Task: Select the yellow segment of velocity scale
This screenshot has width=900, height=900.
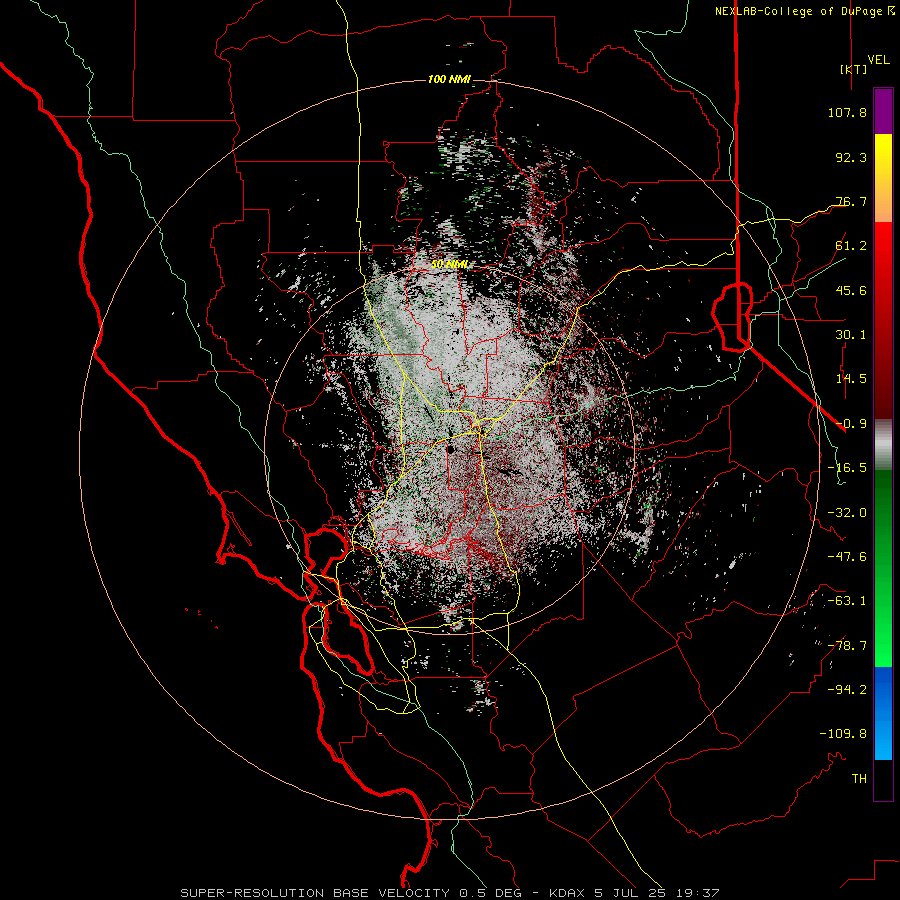Action: pos(883,152)
